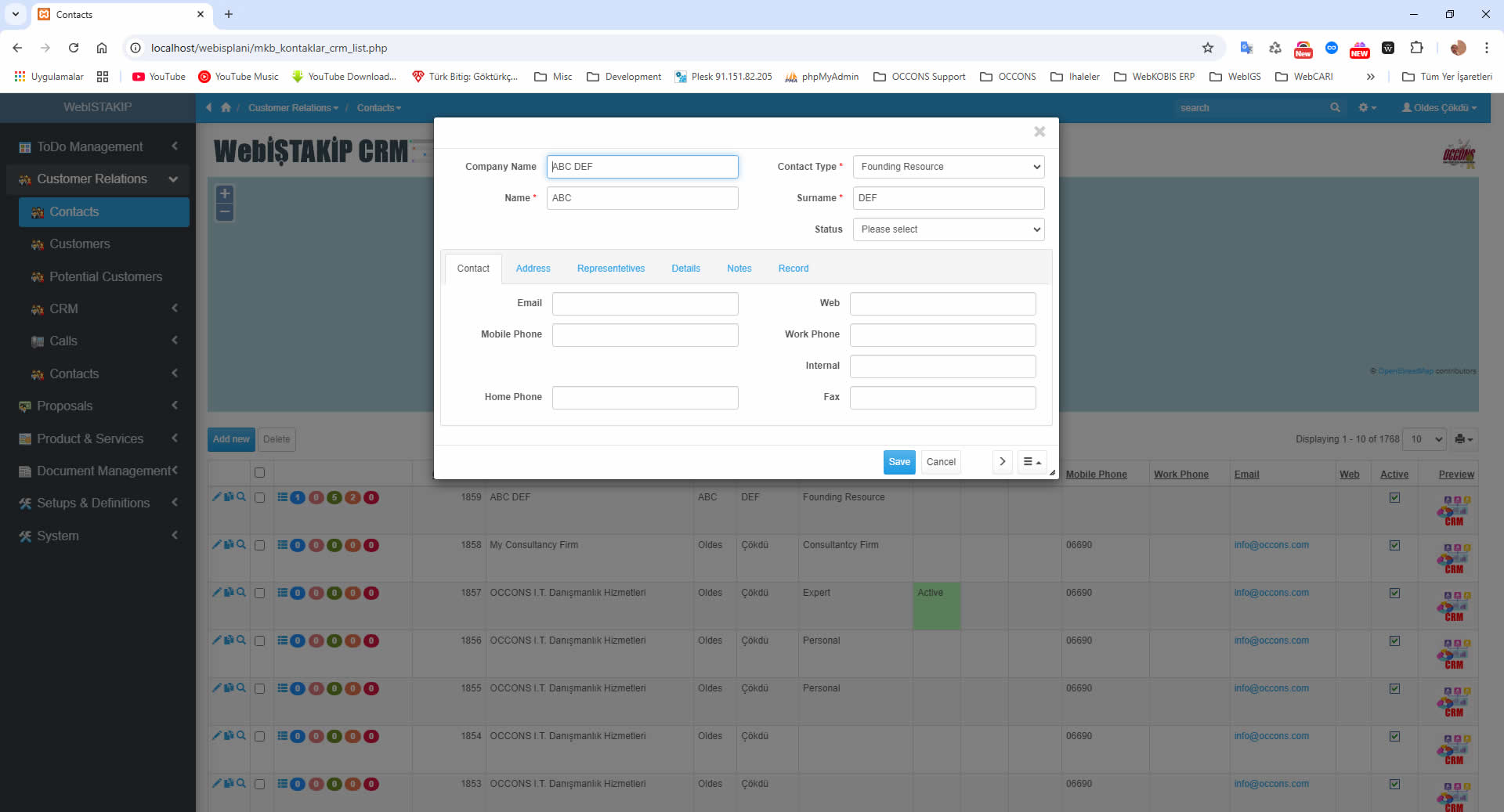The image size is (1504, 812).
Task: Click the edit pencil for My Consultancy Firm row
Action: 216,544
